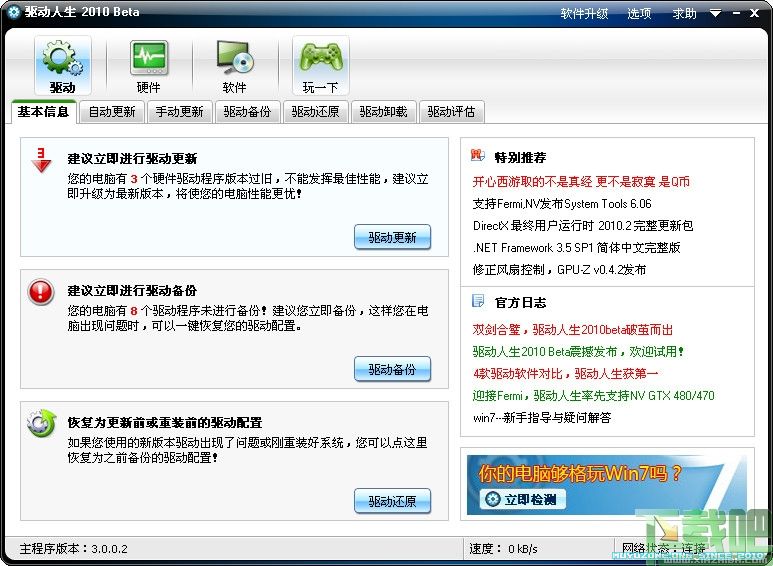This screenshot has height=566, width=773.
Task: Switch to the 驱动备份 tab
Action: 247,112
